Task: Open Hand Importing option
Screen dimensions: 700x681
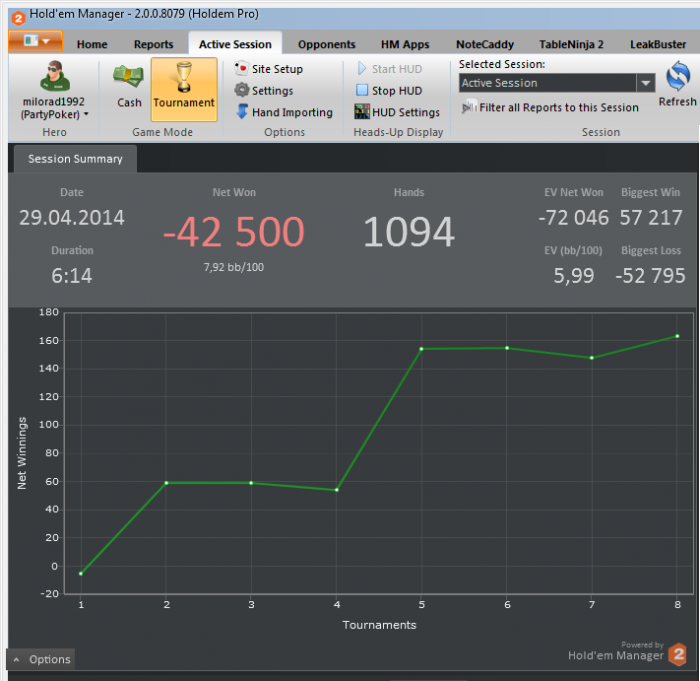Action: pos(292,112)
